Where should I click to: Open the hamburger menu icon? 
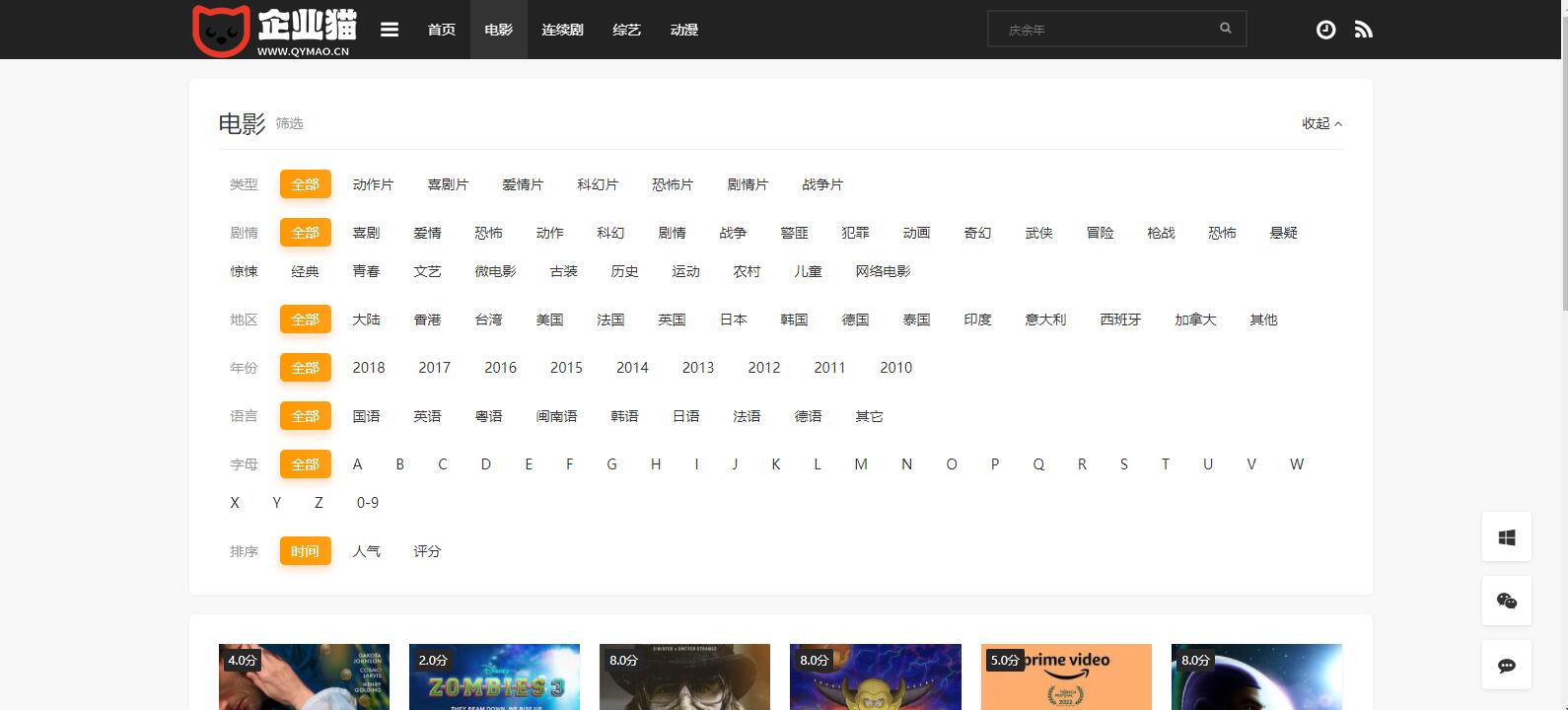tap(390, 30)
